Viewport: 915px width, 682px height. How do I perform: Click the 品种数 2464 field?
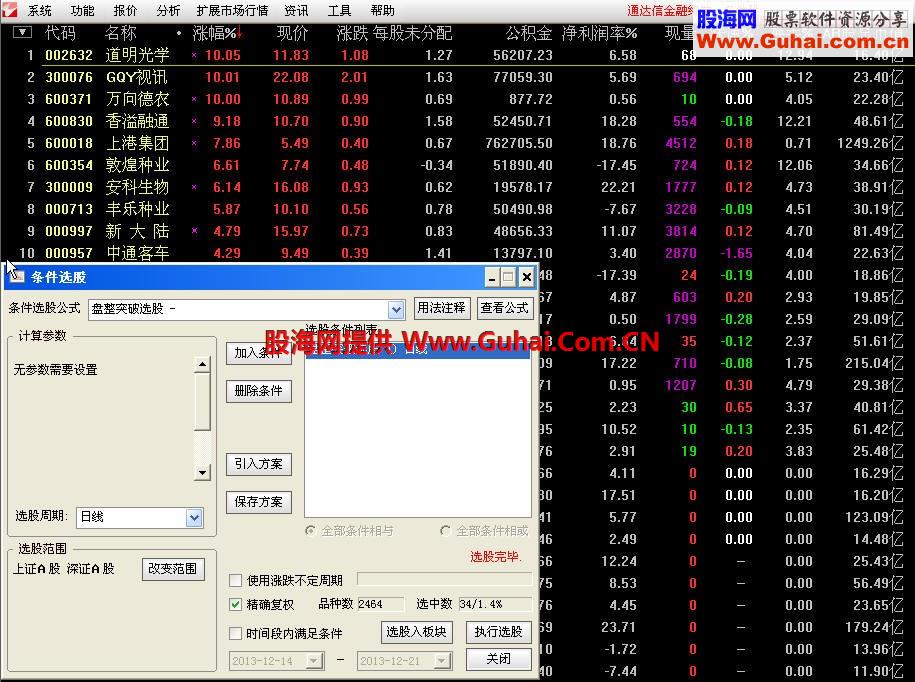380,604
